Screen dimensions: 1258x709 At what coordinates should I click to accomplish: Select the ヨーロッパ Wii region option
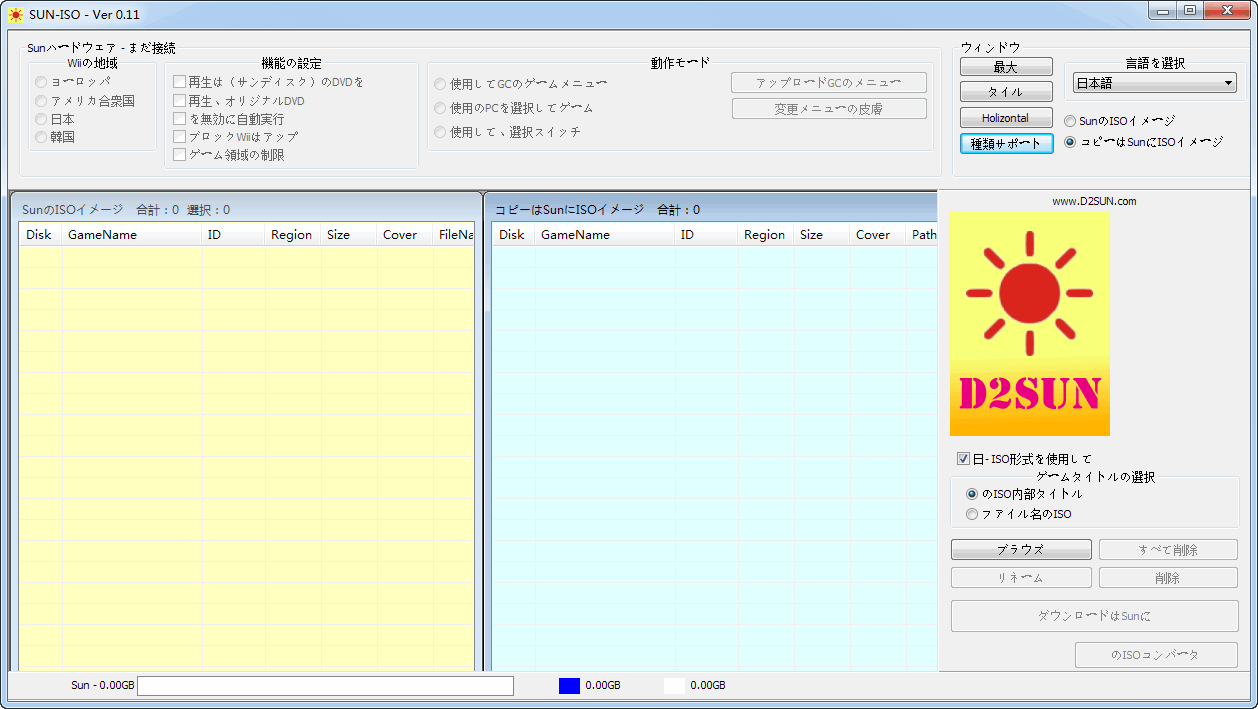(x=41, y=82)
